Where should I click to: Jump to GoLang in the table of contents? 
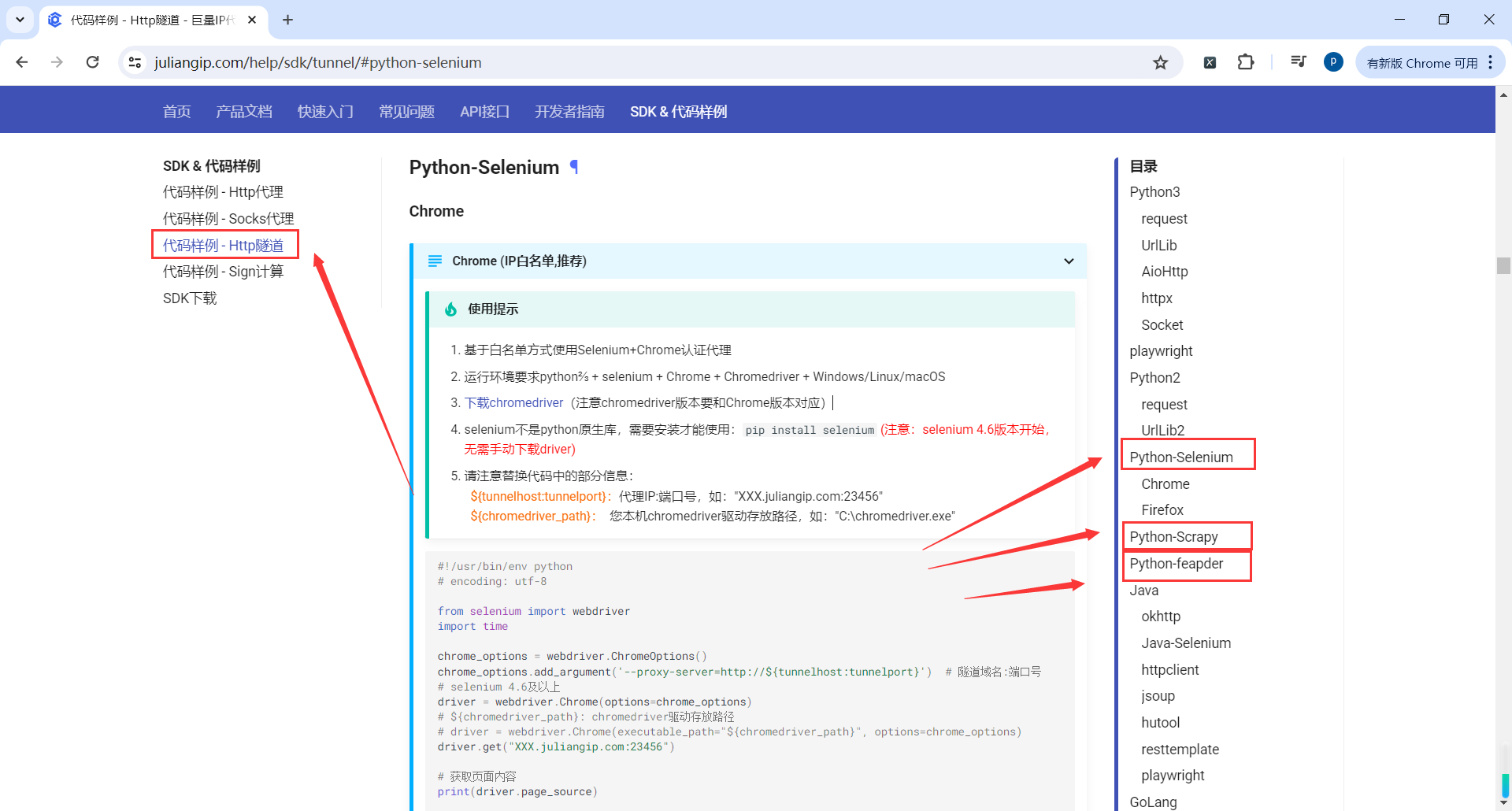point(1153,802)
